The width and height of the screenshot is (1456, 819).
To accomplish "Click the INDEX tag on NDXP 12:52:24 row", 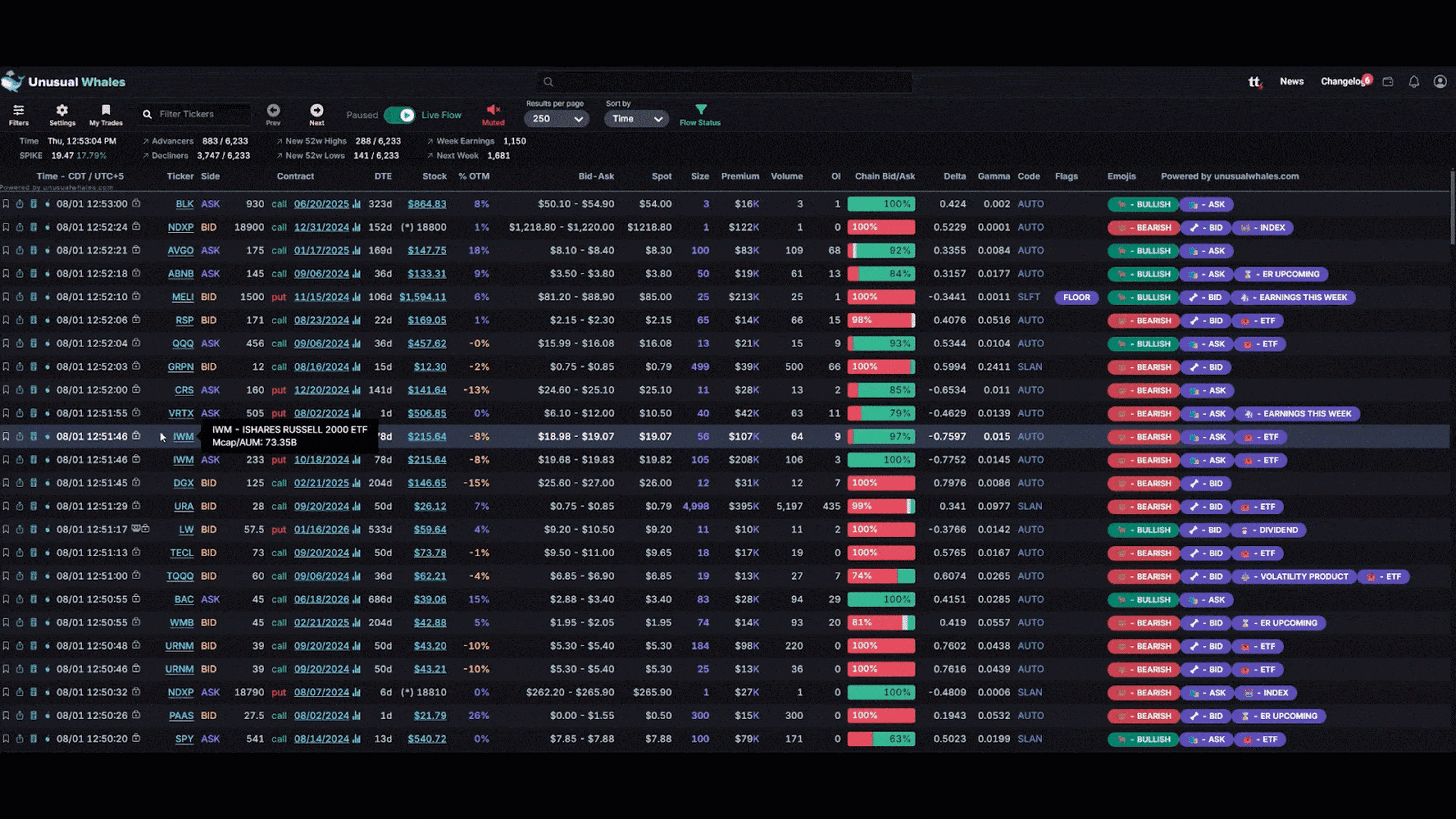I will [x=1264, y=227].
